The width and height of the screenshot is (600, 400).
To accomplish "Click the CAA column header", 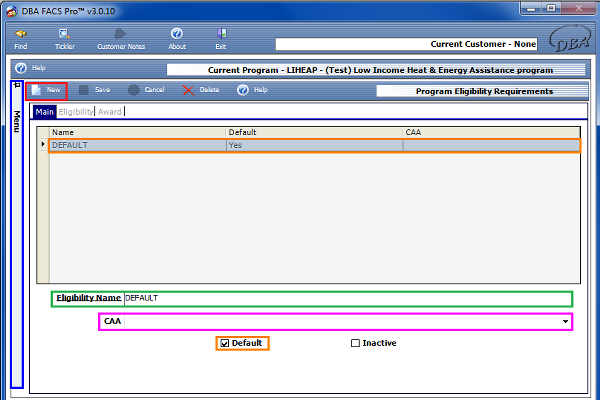I will coord(492,132).
